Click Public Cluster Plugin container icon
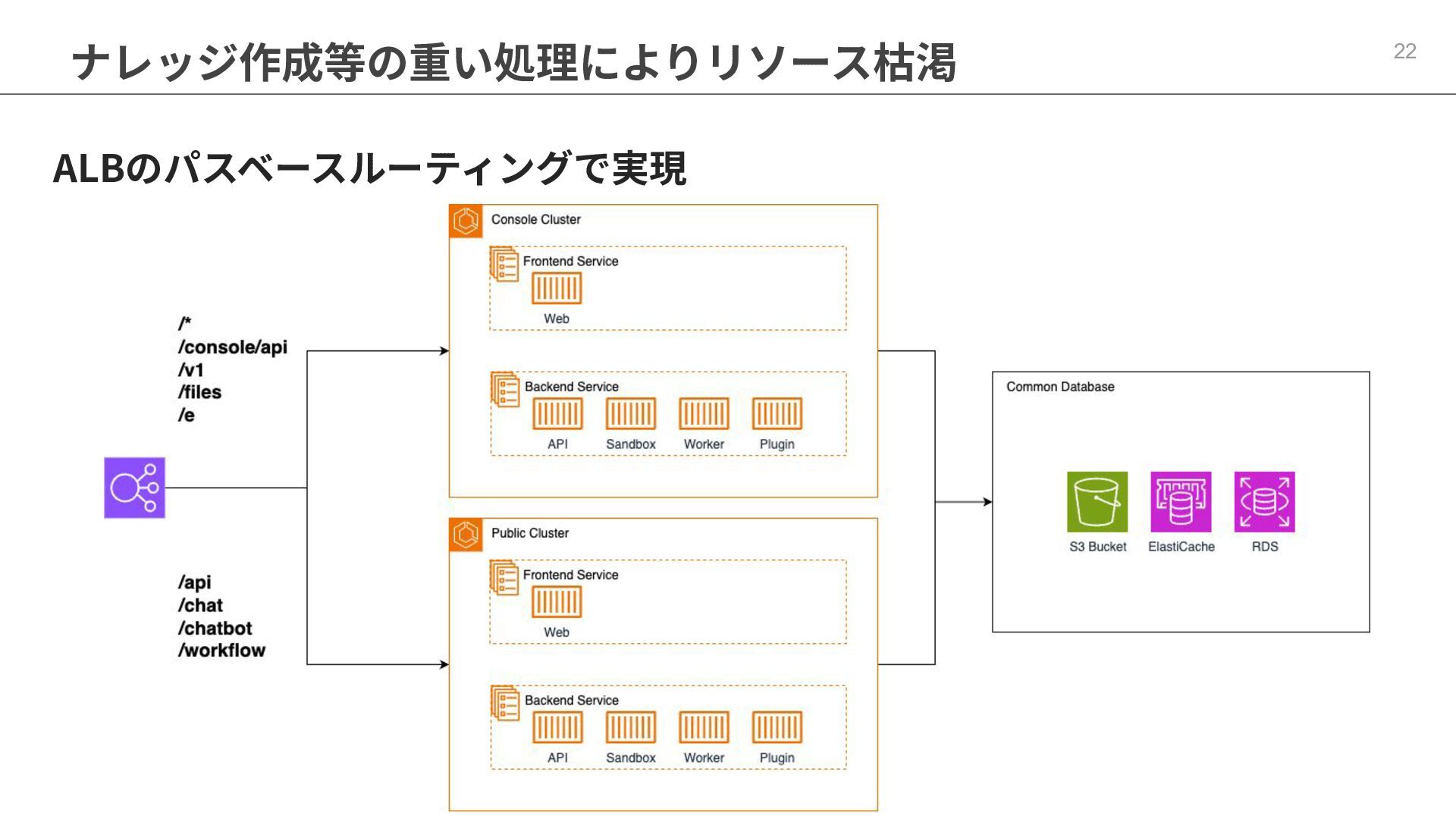1456x819 pixels. pyautogui.click(x=777, y=728)
